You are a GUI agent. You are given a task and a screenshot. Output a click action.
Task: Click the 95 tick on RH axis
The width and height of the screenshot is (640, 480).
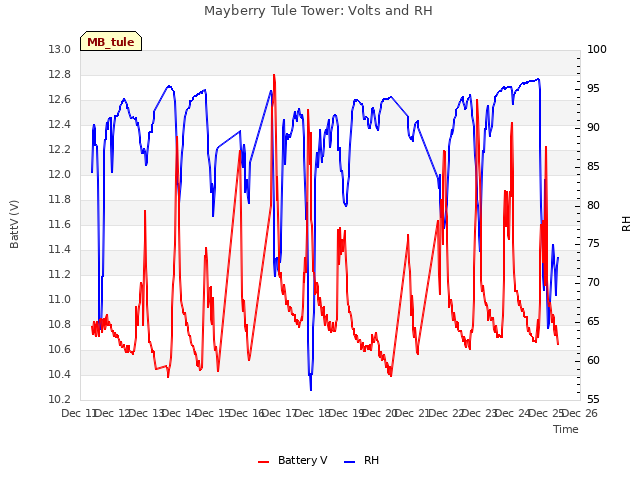click(593, 89)
